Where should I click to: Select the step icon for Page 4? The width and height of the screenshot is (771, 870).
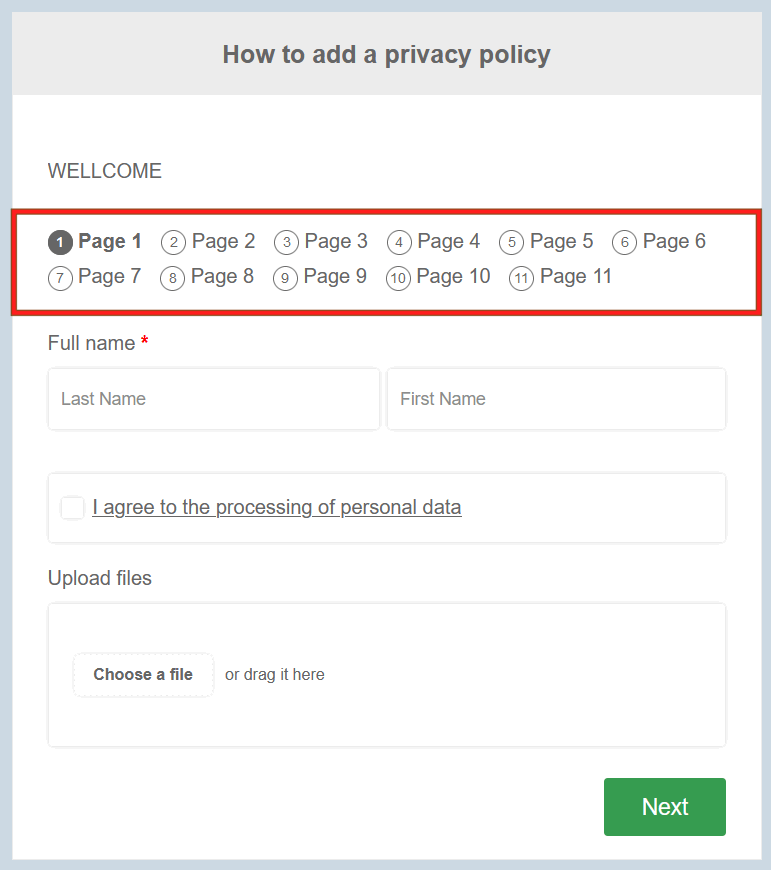pos(398,241)
